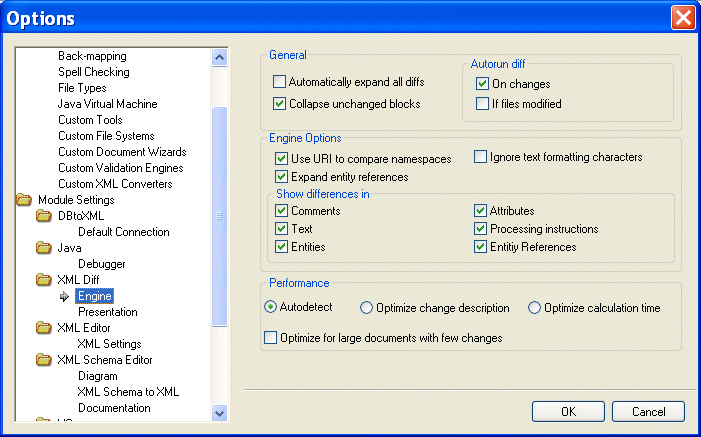The width and height of the screenshot is (701, 437).
Task: Click the XML Editor folder icon
Action: [x=44, y=328]
